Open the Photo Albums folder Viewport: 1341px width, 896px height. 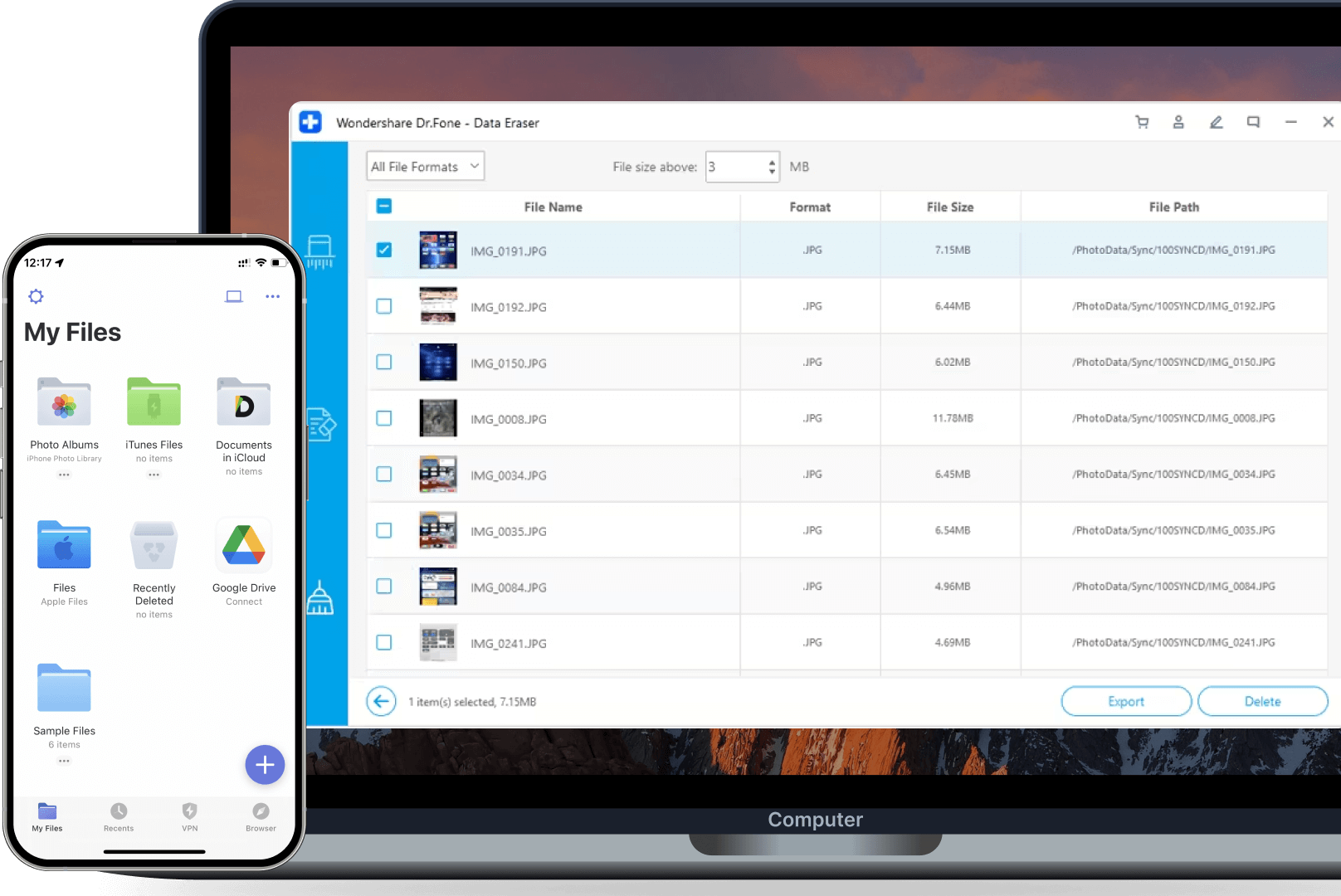[64, 402]
